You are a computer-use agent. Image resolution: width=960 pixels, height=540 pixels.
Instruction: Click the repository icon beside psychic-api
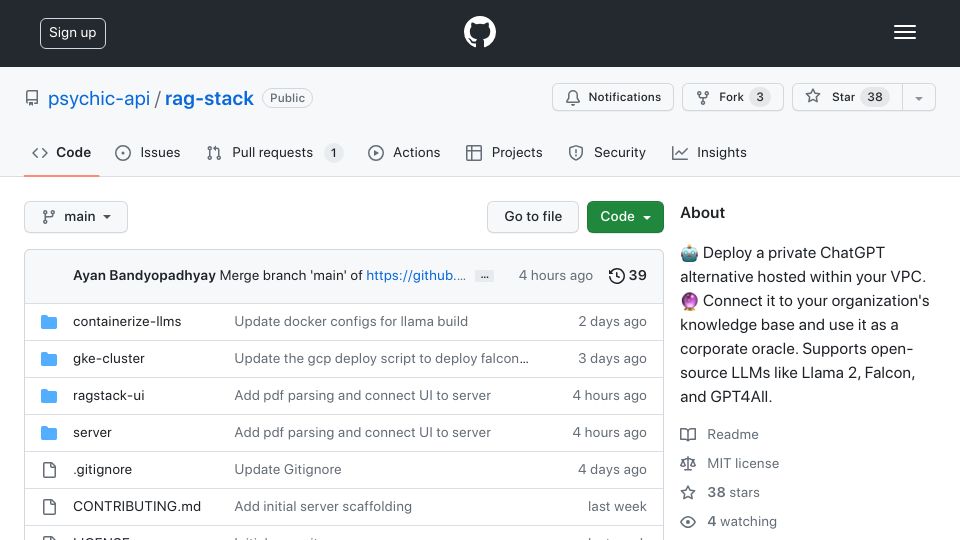(32, 98)
